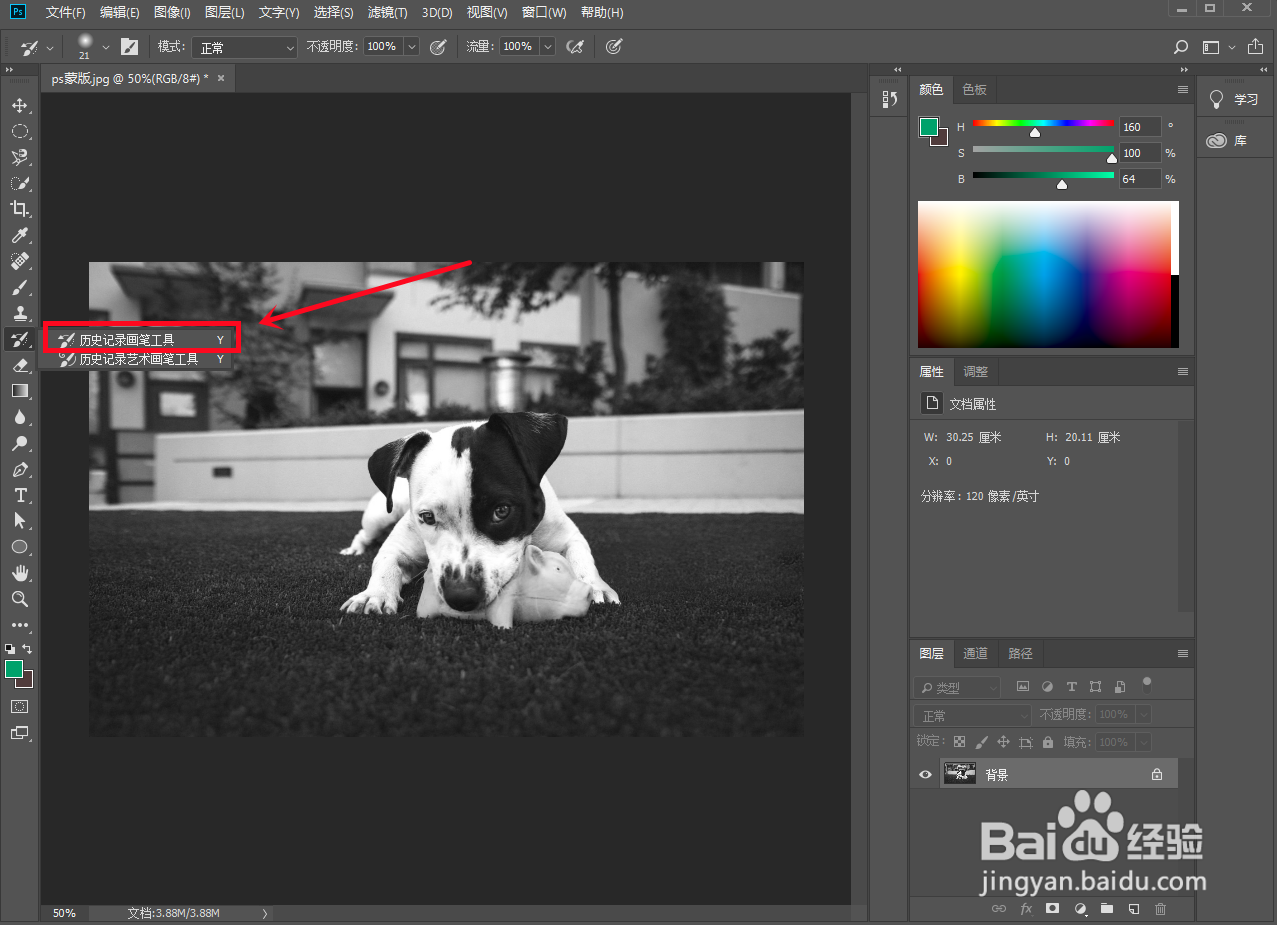Swap foreground and background colors in toolbar

point(28,648)
